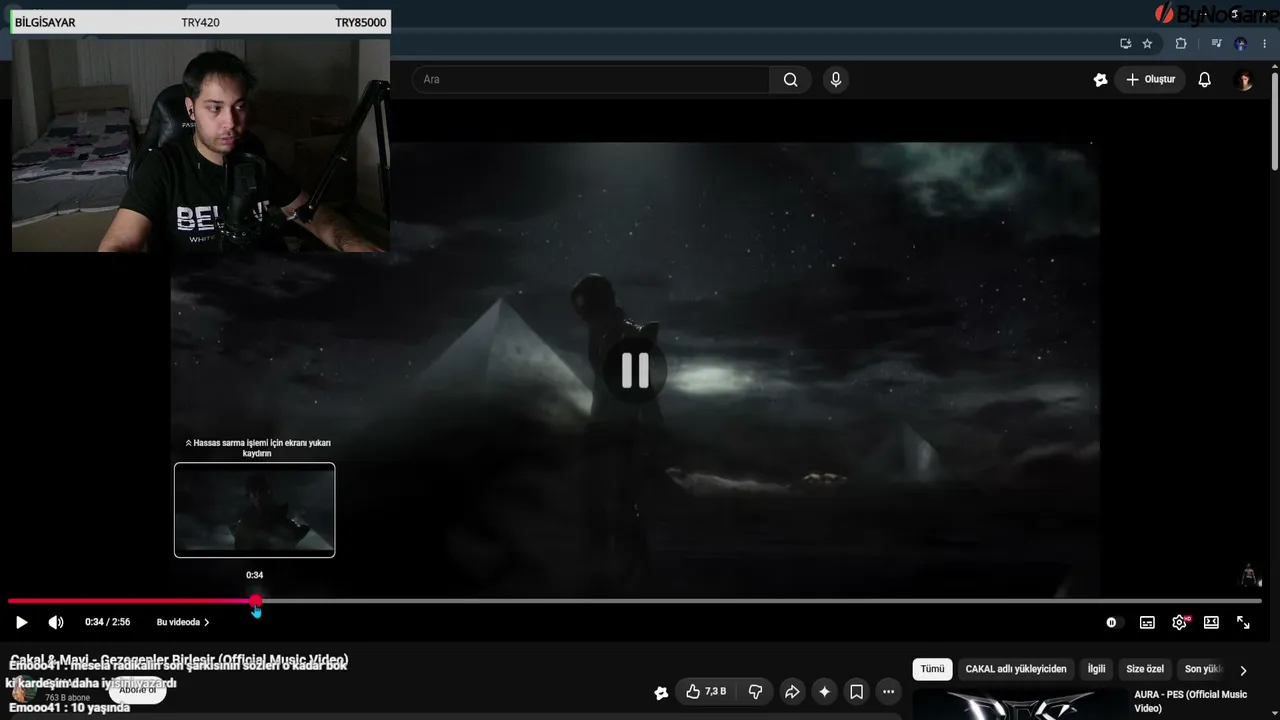Dislike the video with thumbs down
This screenshot has height=720, width=1280.
click(755, 692)
